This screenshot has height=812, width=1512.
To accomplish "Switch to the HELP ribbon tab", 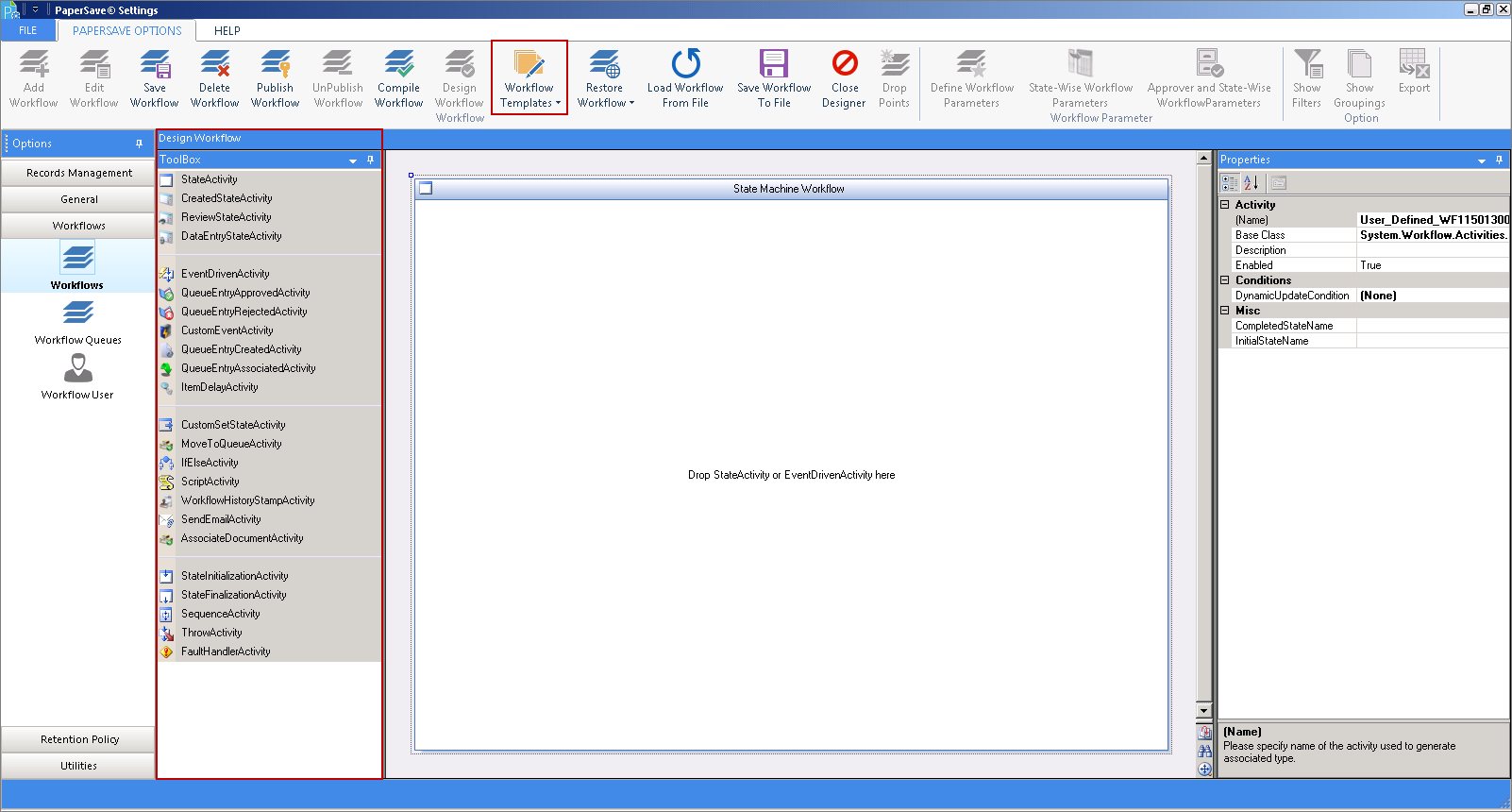I will click(227, 30).
